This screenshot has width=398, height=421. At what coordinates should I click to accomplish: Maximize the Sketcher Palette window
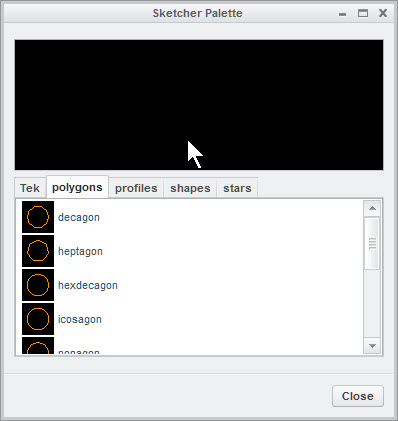363,13
